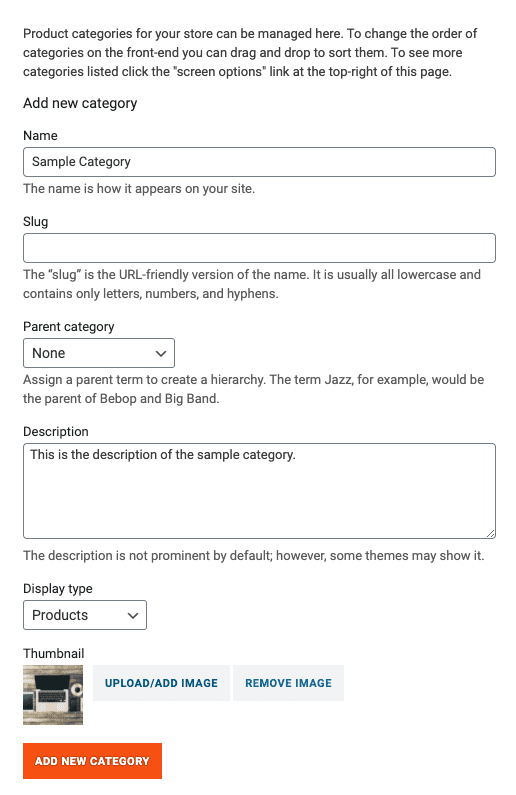Focus the empty Slug input field
516x795 pixels.
click(x=259, y=248)
